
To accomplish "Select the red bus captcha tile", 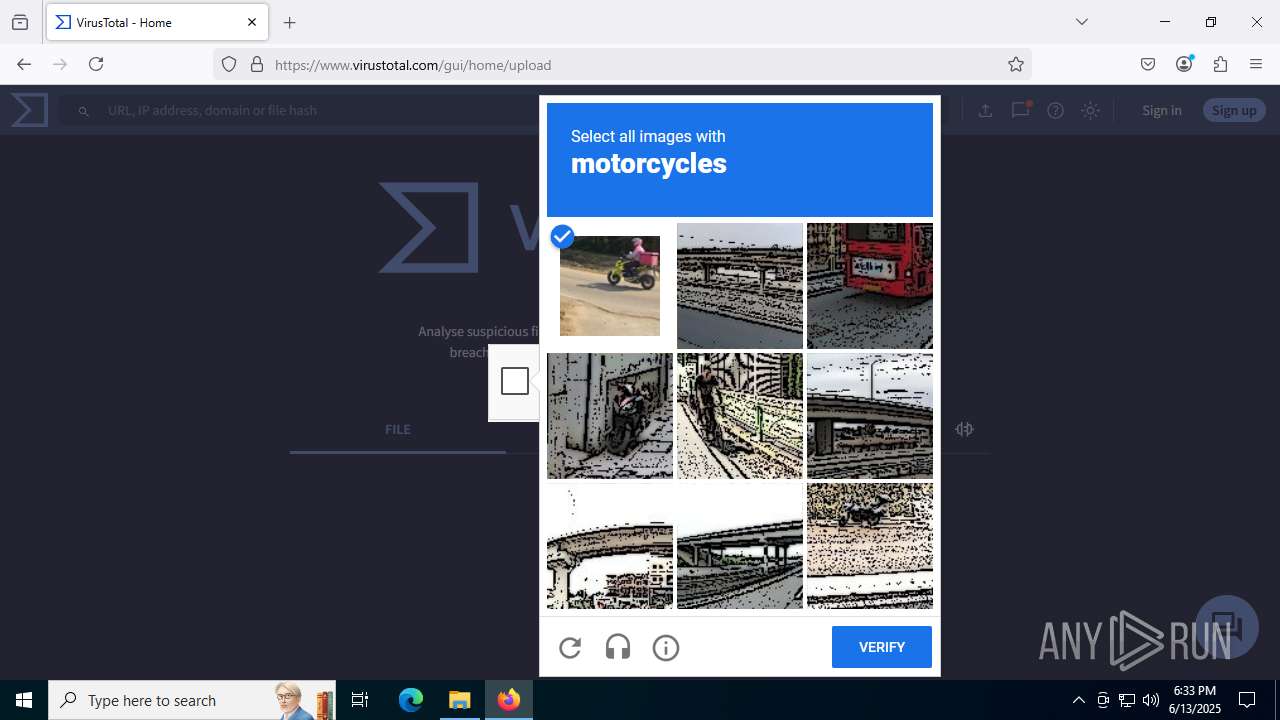I will (x=870, y=286).
